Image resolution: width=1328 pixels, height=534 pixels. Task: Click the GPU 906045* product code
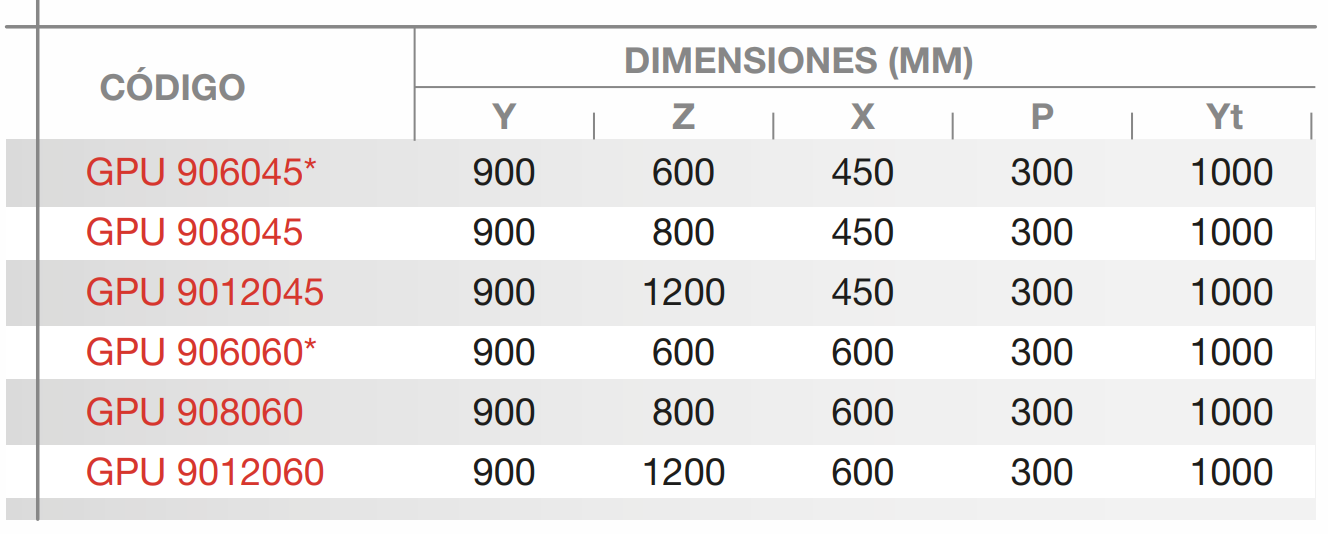(x=201, y=173)
